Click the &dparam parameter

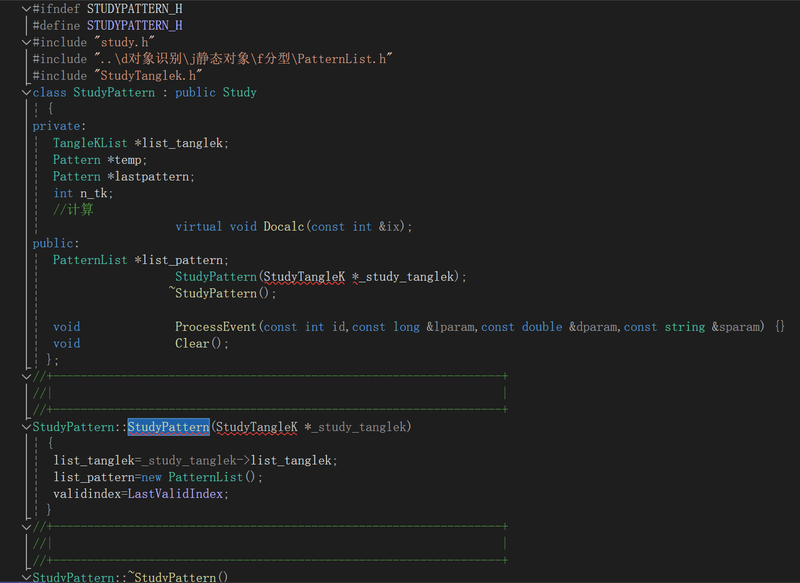(x=595, y=327)
